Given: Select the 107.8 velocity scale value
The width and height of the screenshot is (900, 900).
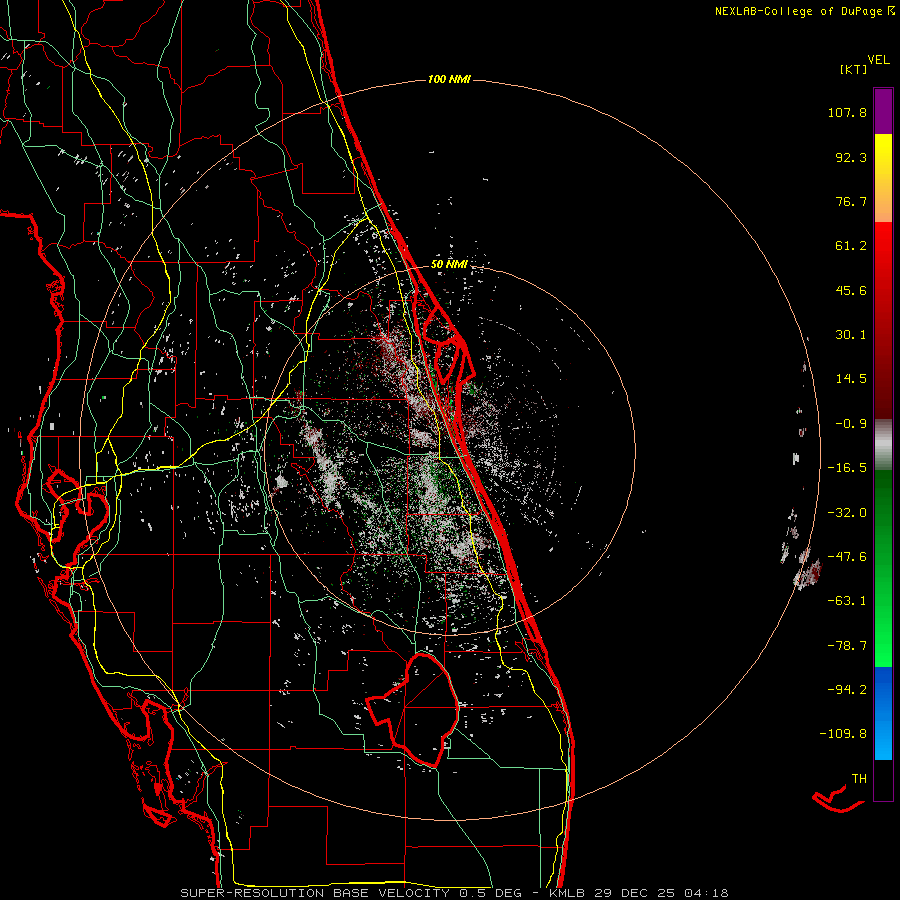Looking at the screenshot, I should point(847,112).
